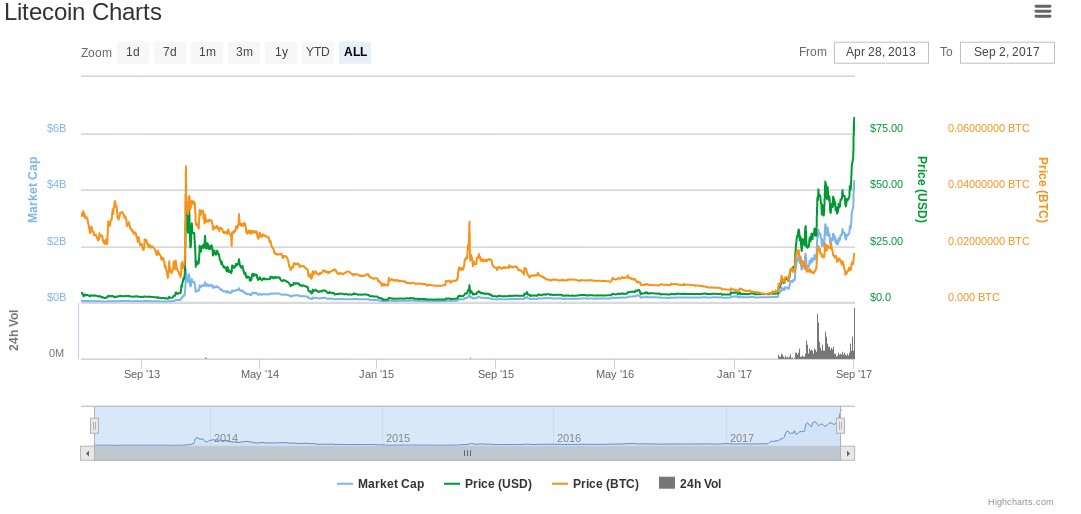1081x514 pixels.
Task: Click the 2016 label in navigator
Action: 569,438
